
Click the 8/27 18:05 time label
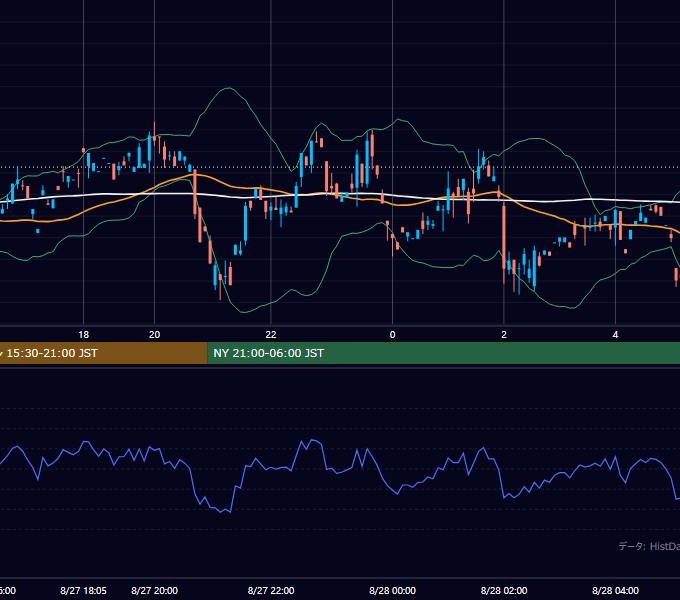pyautogui.click(x=83, y=590)
